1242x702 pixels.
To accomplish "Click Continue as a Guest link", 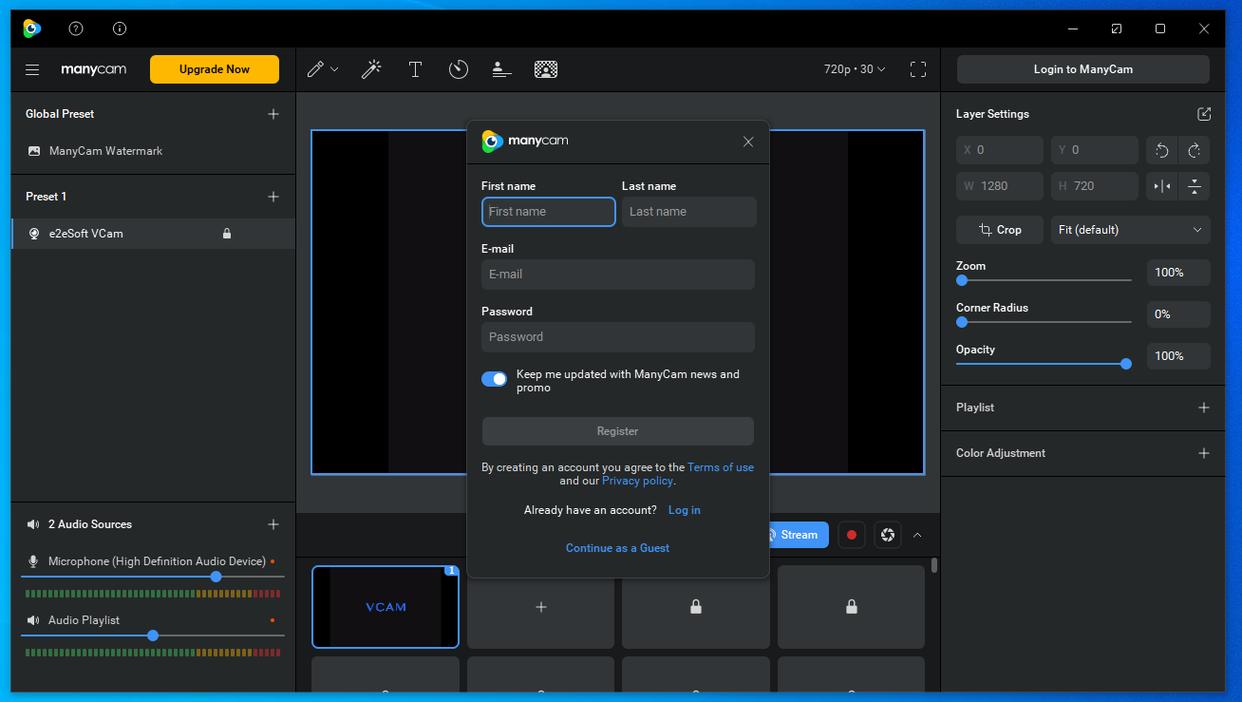I will pyautogui.click(x=617, y=548).
